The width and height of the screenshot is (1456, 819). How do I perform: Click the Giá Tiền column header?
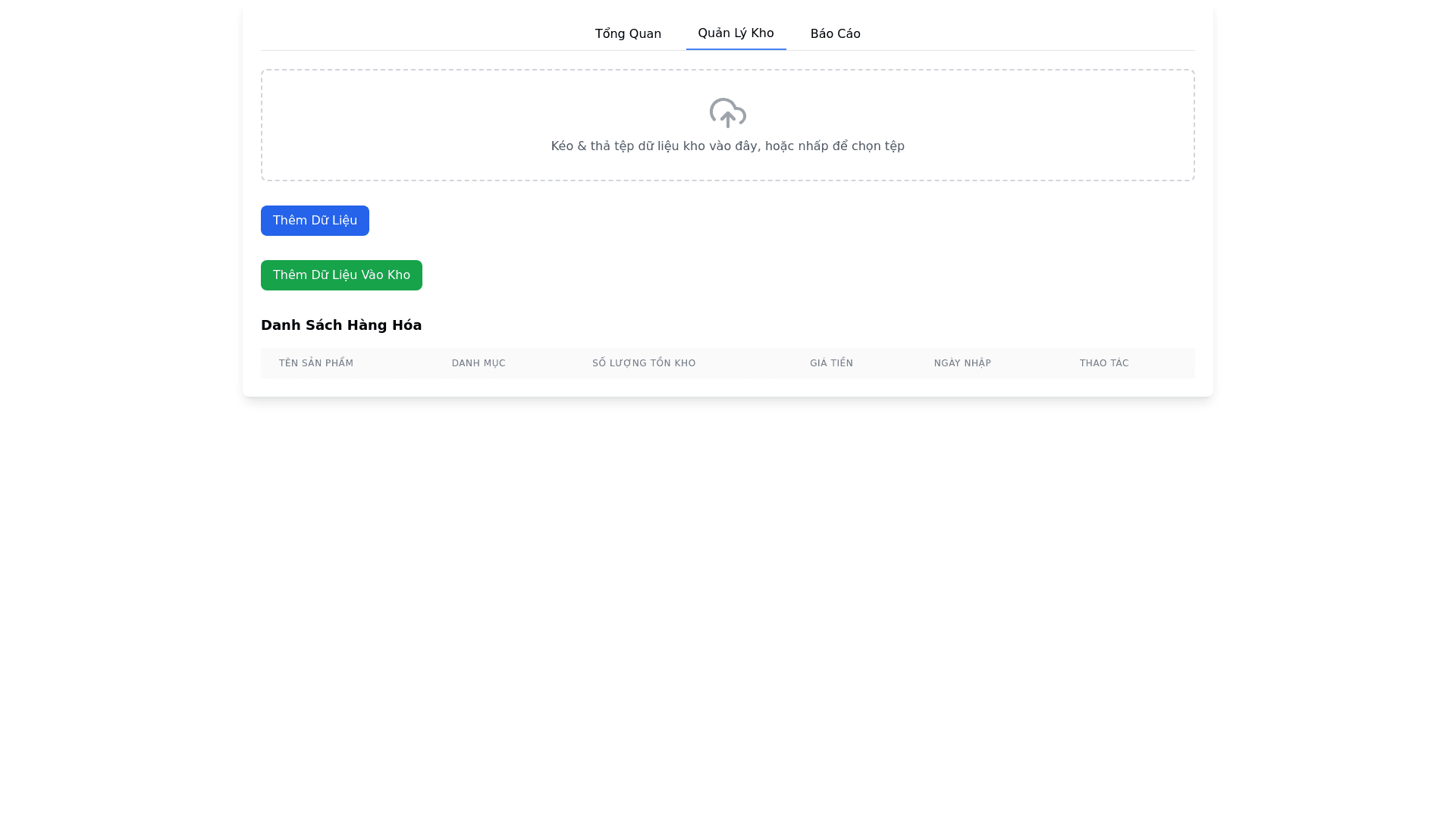tap(831, 363)
